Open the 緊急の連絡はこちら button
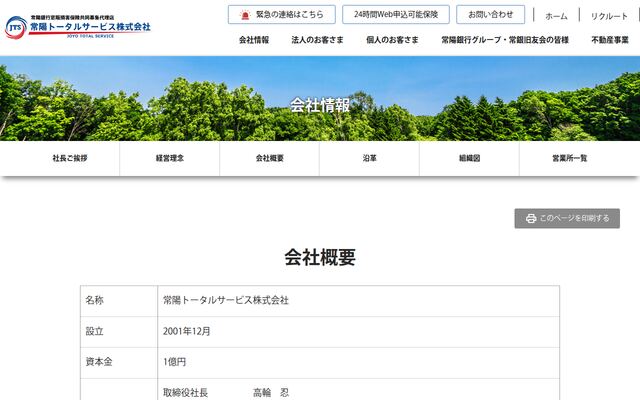Screen dimensions: 640x400 (x=282, y=15)
